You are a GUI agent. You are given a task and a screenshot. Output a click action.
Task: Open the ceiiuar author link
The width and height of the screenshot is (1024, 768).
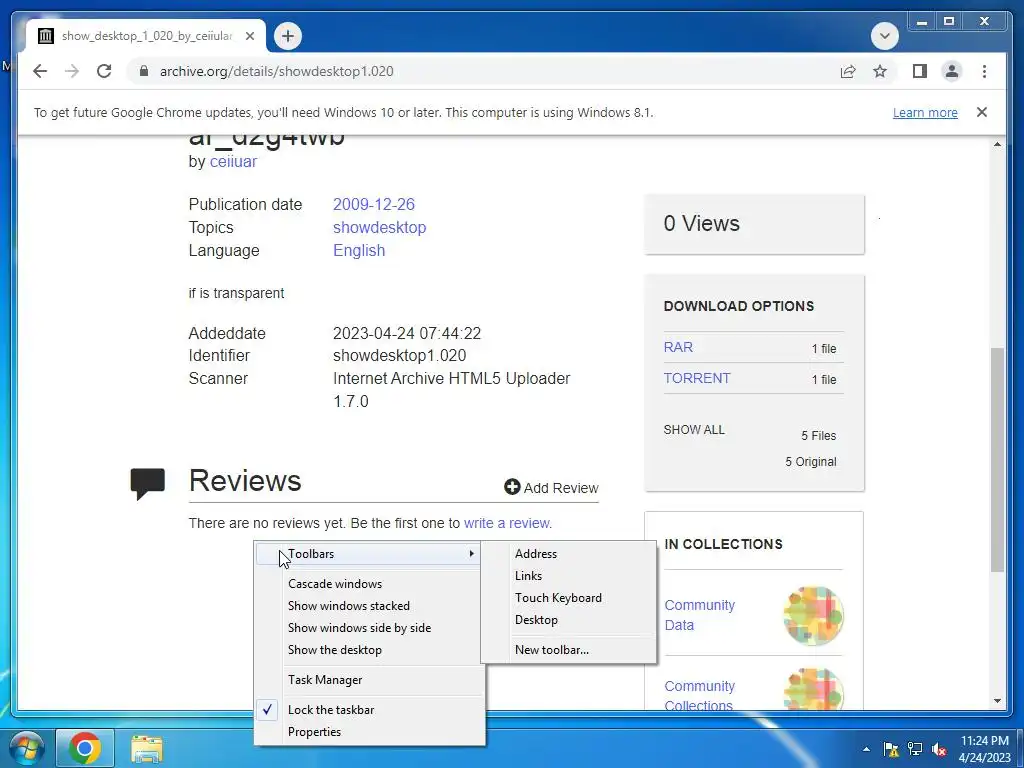tap(233, 161)
